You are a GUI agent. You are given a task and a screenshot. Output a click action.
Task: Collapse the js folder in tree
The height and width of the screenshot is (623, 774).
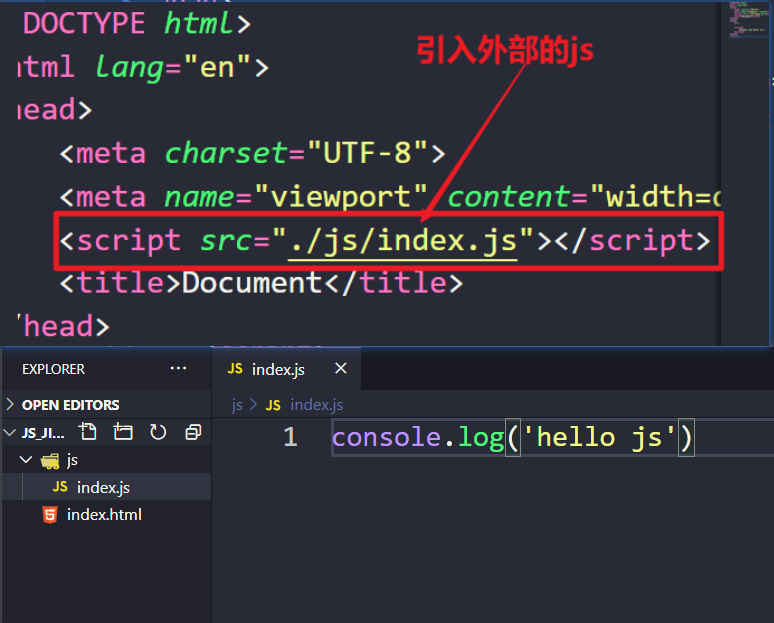[x=26, y=460]
